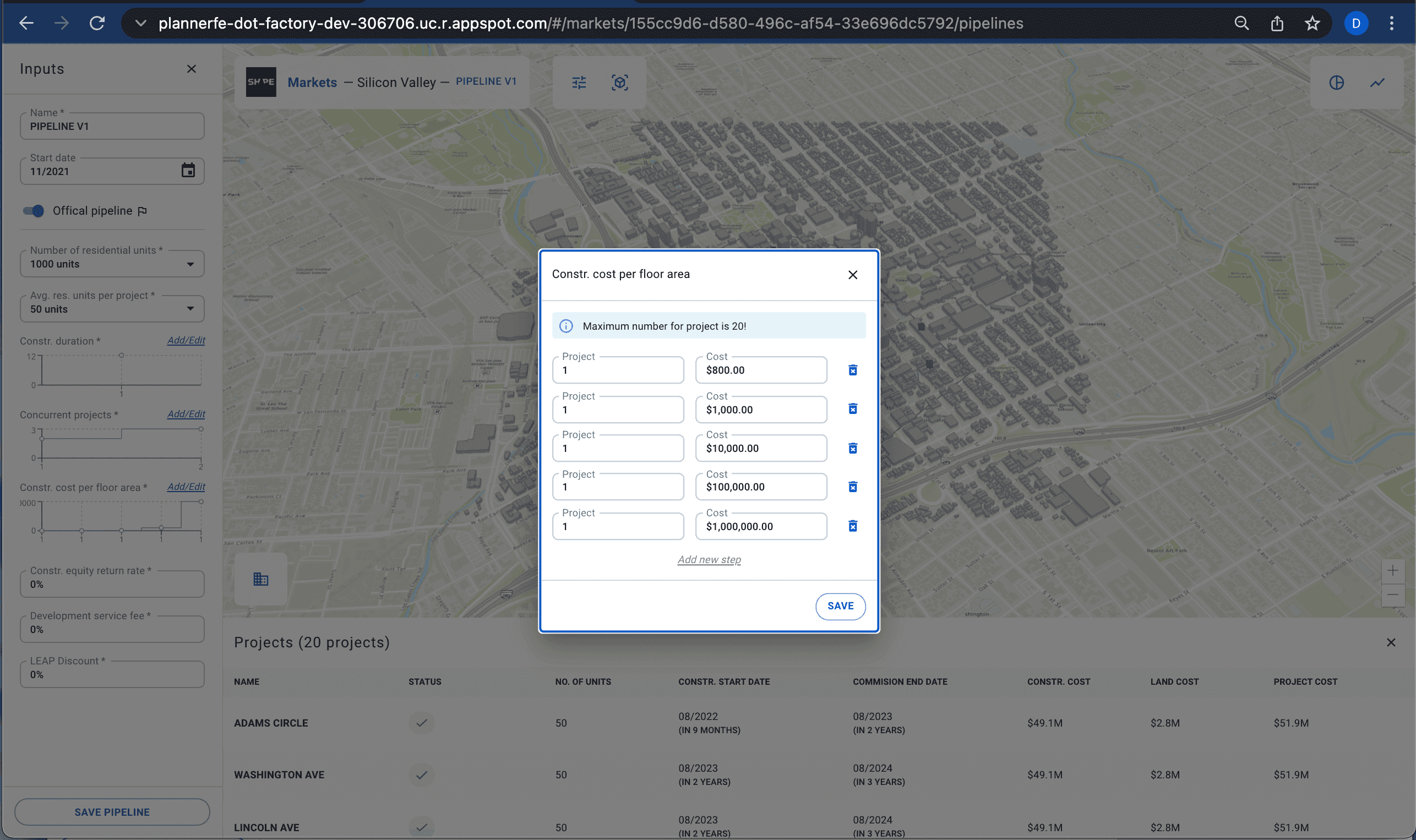Delete the $1,000,000.00 cost step

click(852, 526)
